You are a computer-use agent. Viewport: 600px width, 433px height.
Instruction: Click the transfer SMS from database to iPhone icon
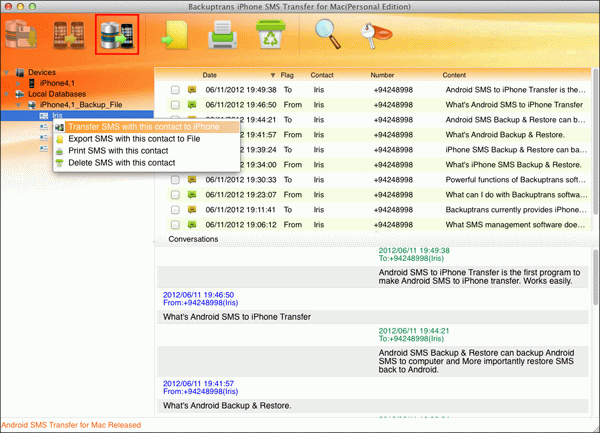pyautogui.click(x=117, y=35)
